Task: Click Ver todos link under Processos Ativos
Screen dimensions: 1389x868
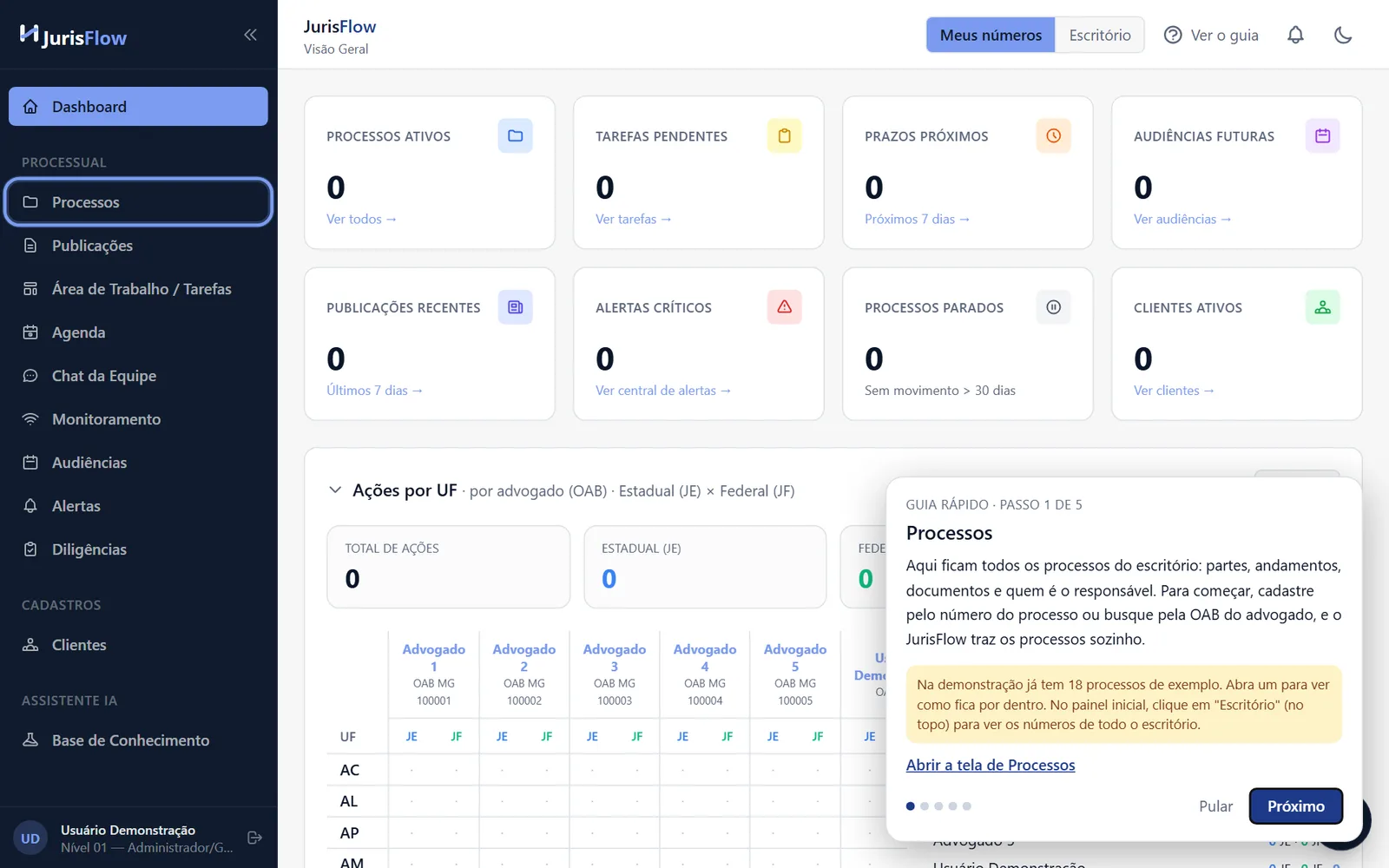Action: click(x=361, y=219)
